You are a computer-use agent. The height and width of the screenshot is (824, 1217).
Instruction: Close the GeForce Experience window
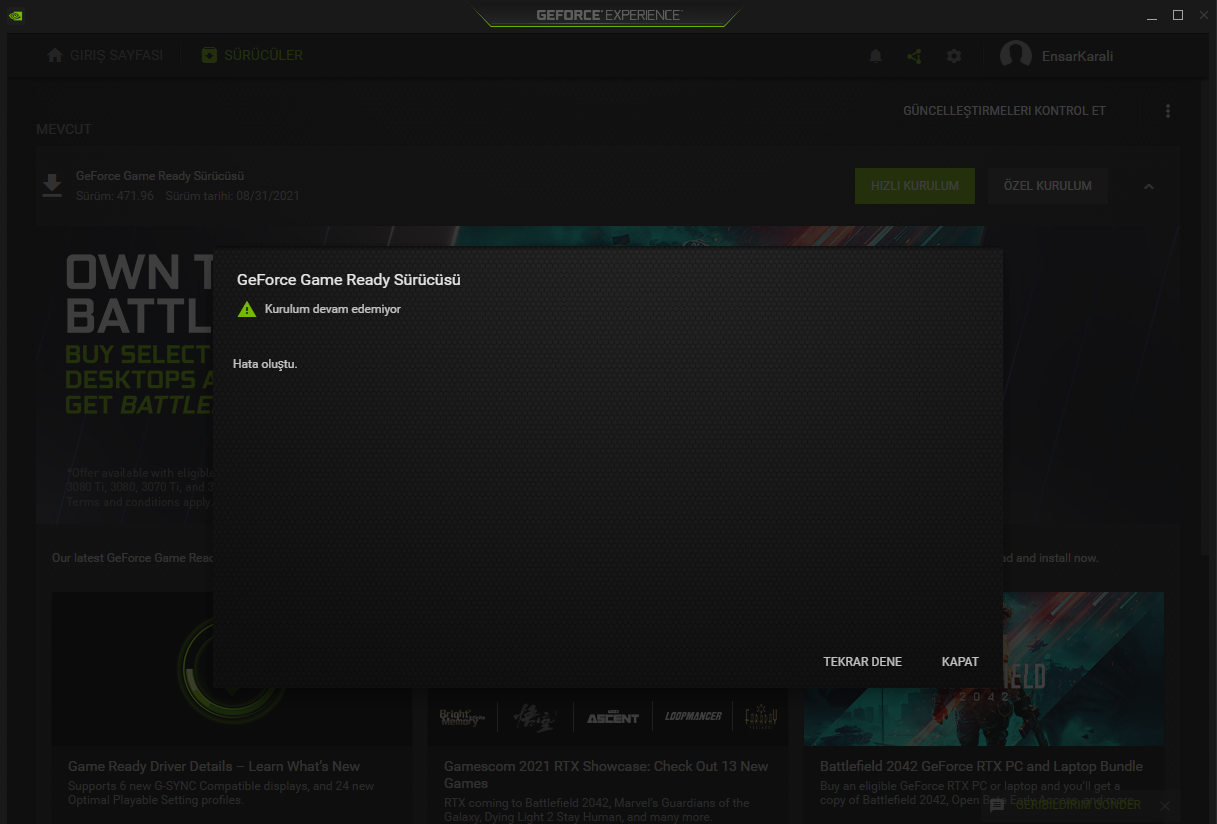1202,15
